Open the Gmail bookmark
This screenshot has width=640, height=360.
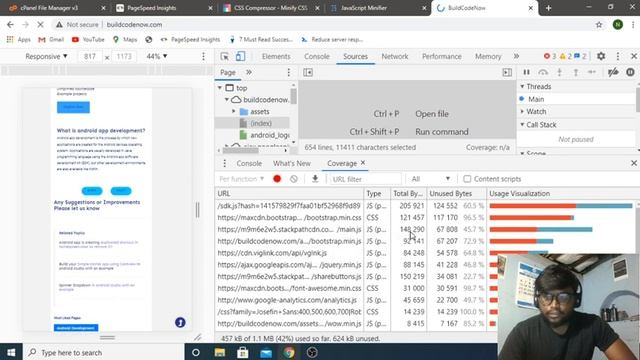click(51, 40)
